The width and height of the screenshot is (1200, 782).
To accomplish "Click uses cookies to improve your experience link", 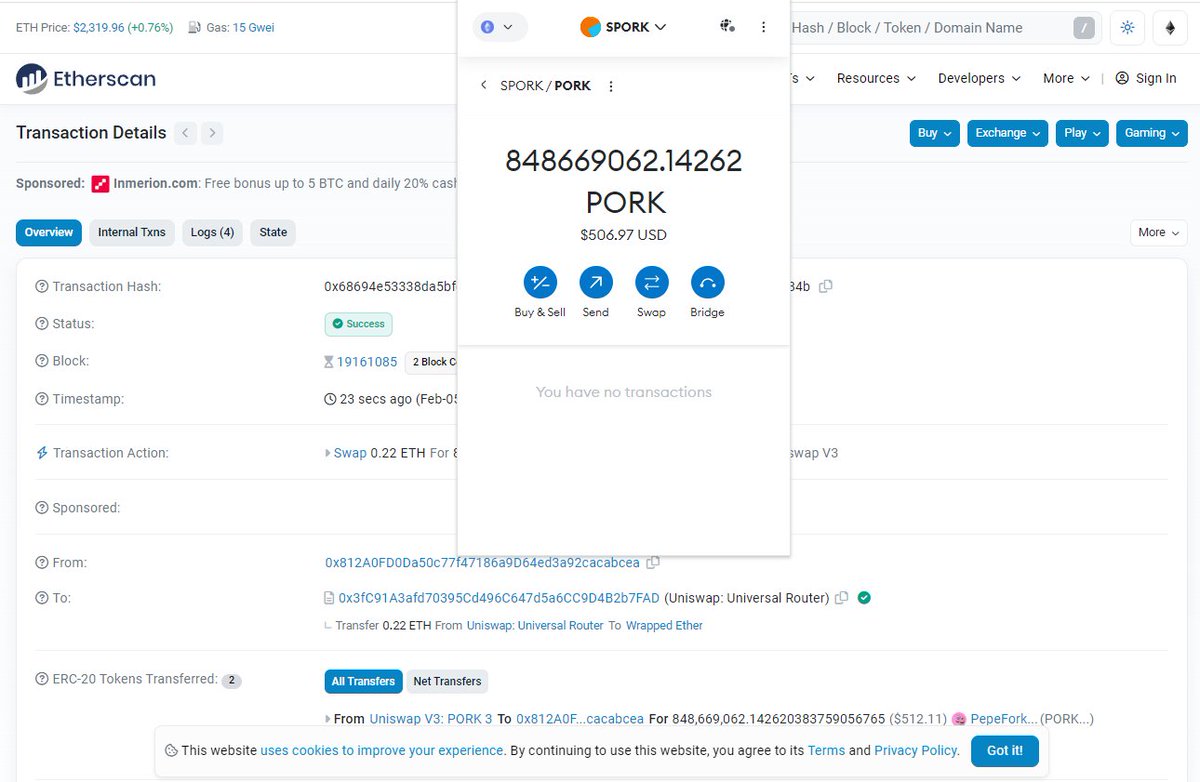I will point(382,750).
